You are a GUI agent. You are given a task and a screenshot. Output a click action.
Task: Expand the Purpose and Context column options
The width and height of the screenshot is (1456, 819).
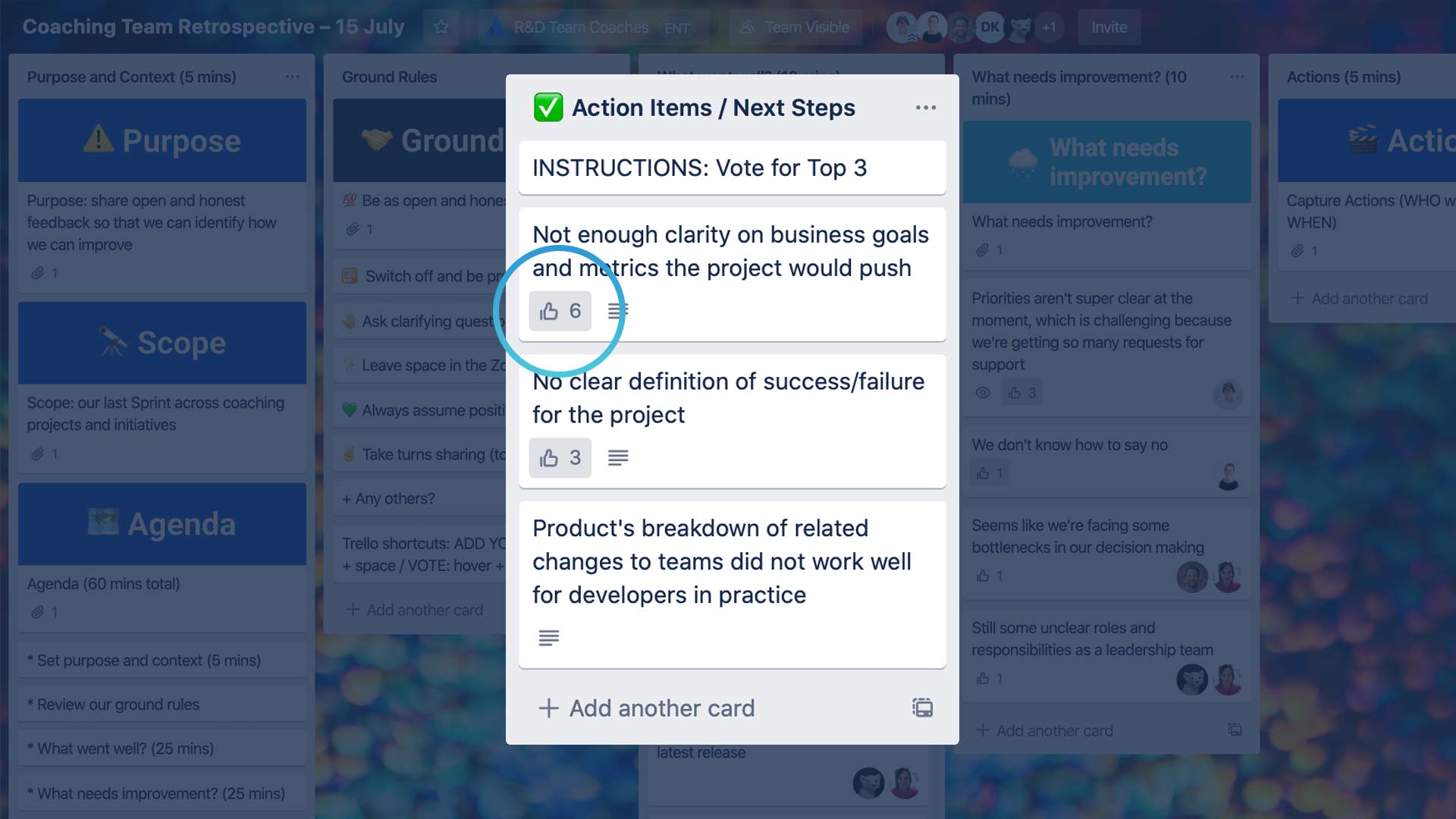(293, 77)
